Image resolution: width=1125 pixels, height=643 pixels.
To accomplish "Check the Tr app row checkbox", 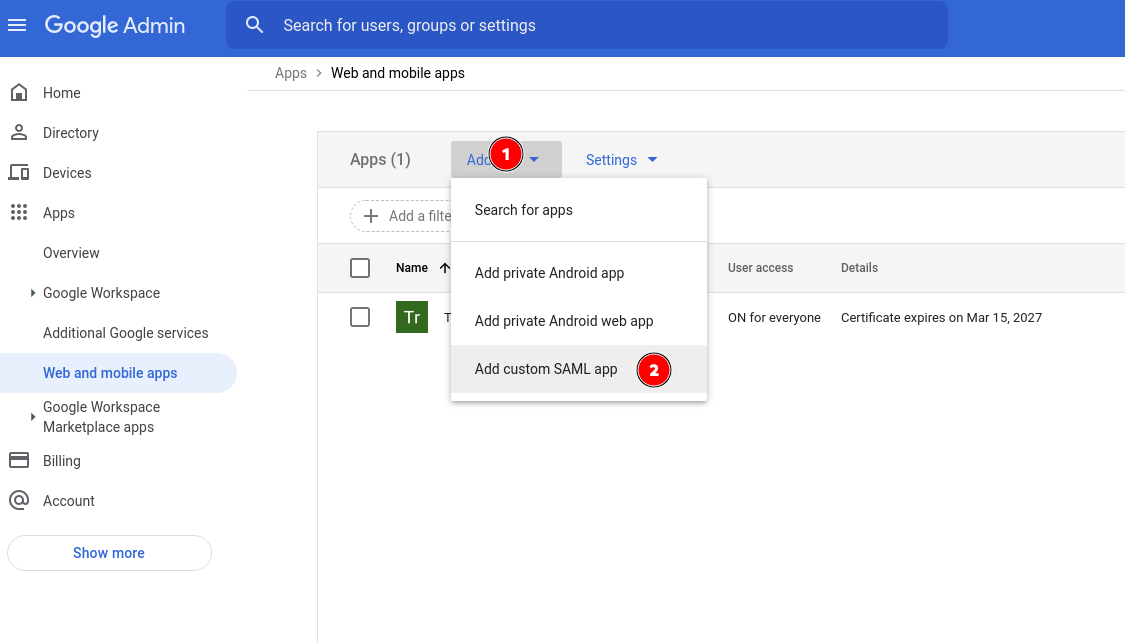I will (x=360, y=317).
